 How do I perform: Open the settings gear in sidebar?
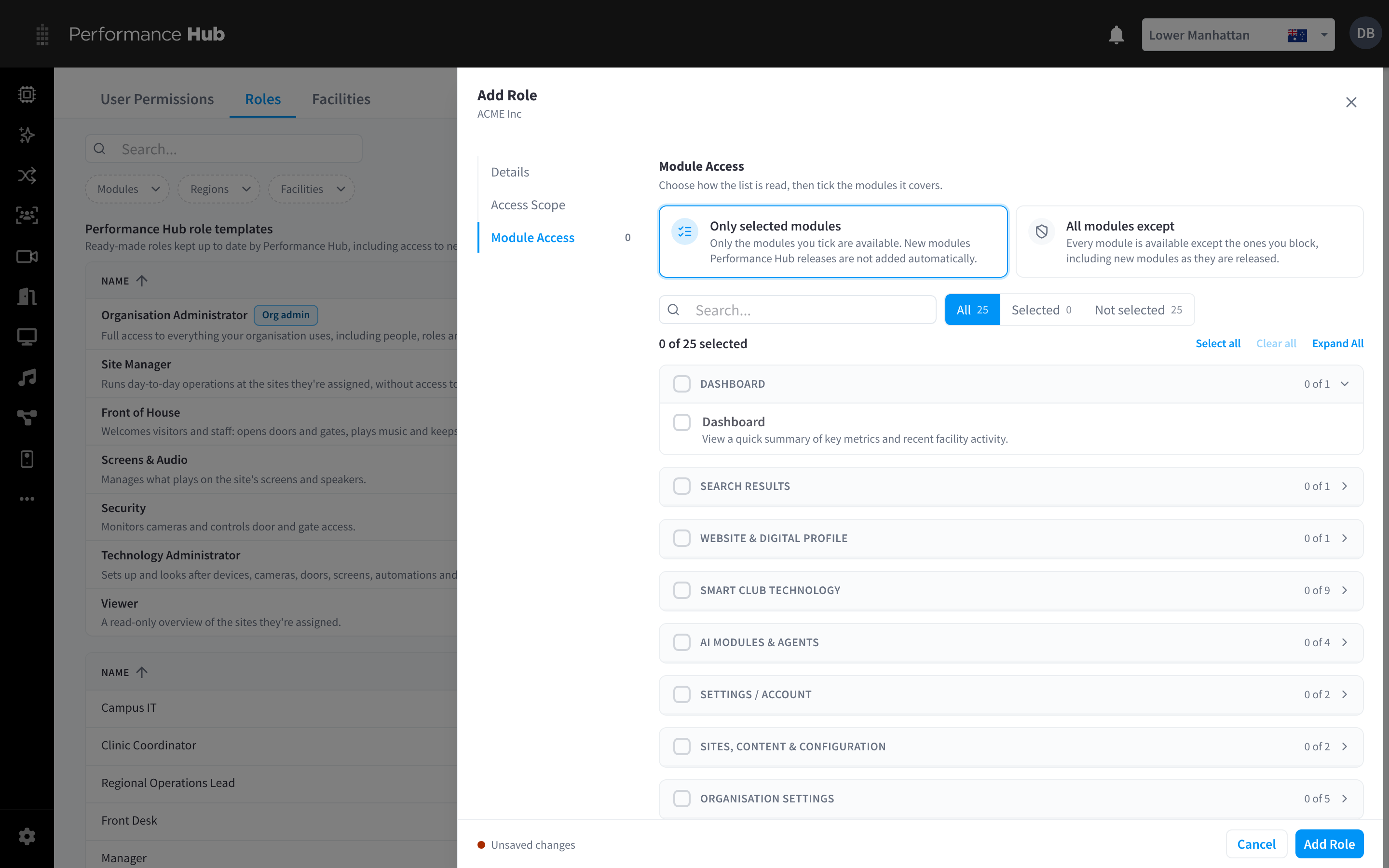pos(27,836)
